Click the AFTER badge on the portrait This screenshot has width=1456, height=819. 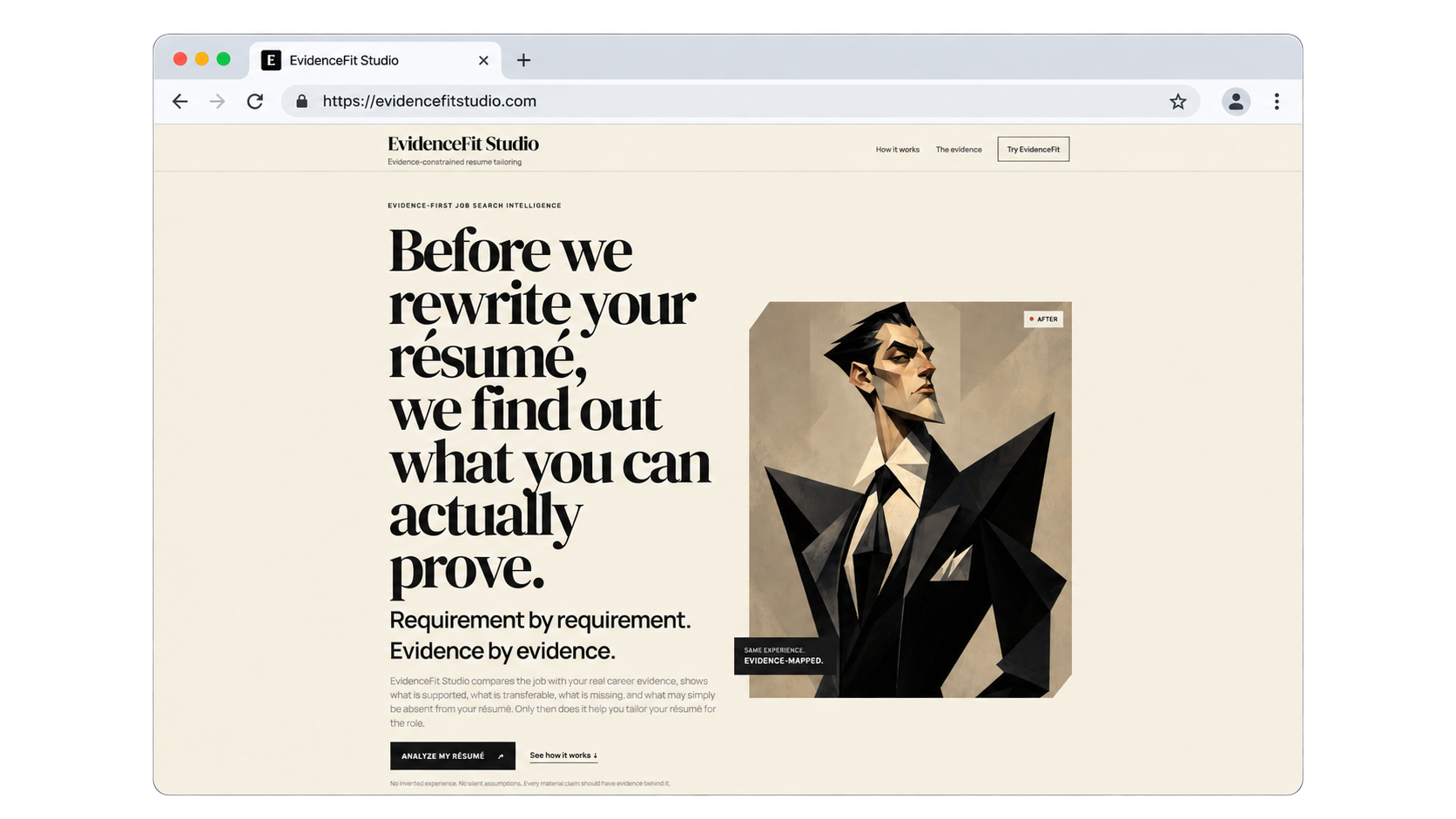(1043, 319)
